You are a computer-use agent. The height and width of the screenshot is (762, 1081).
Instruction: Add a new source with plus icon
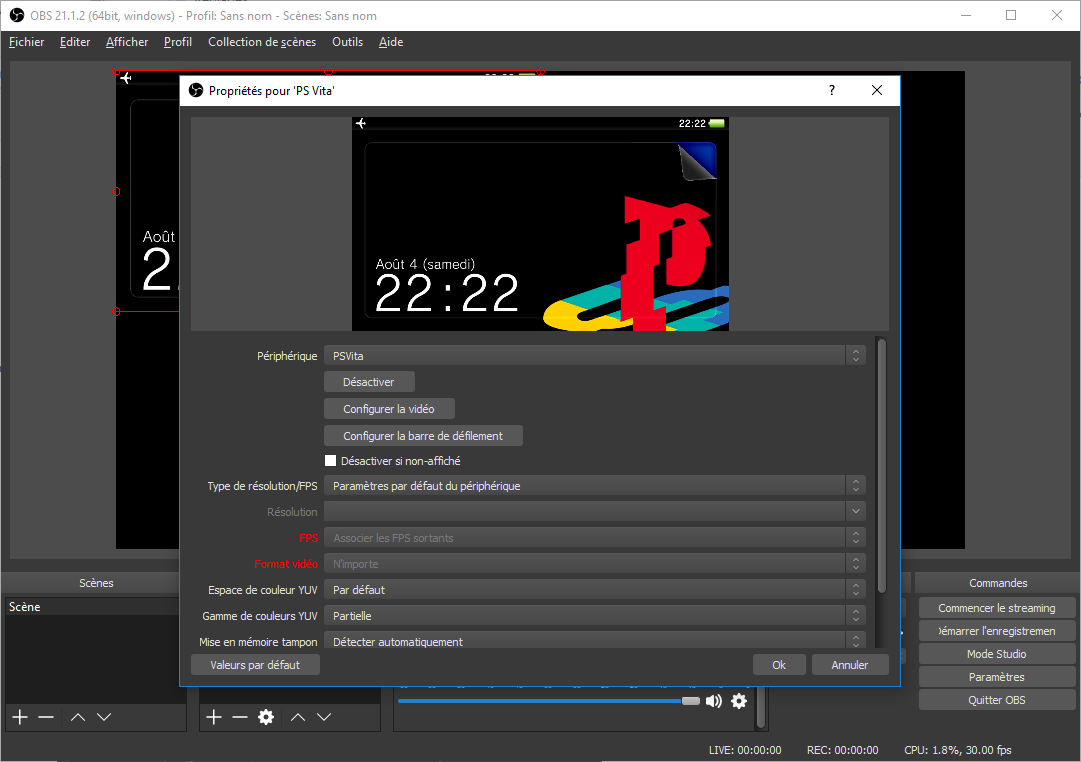pyautogui.click(x=214, y=717)
